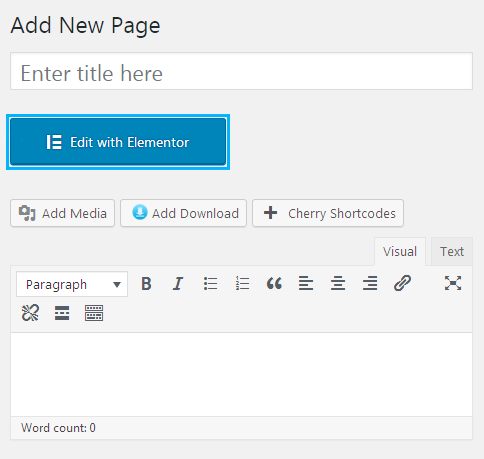Open the Add Media dialog
This screenshot has width=484, height=459.
[x=63, y=213]
